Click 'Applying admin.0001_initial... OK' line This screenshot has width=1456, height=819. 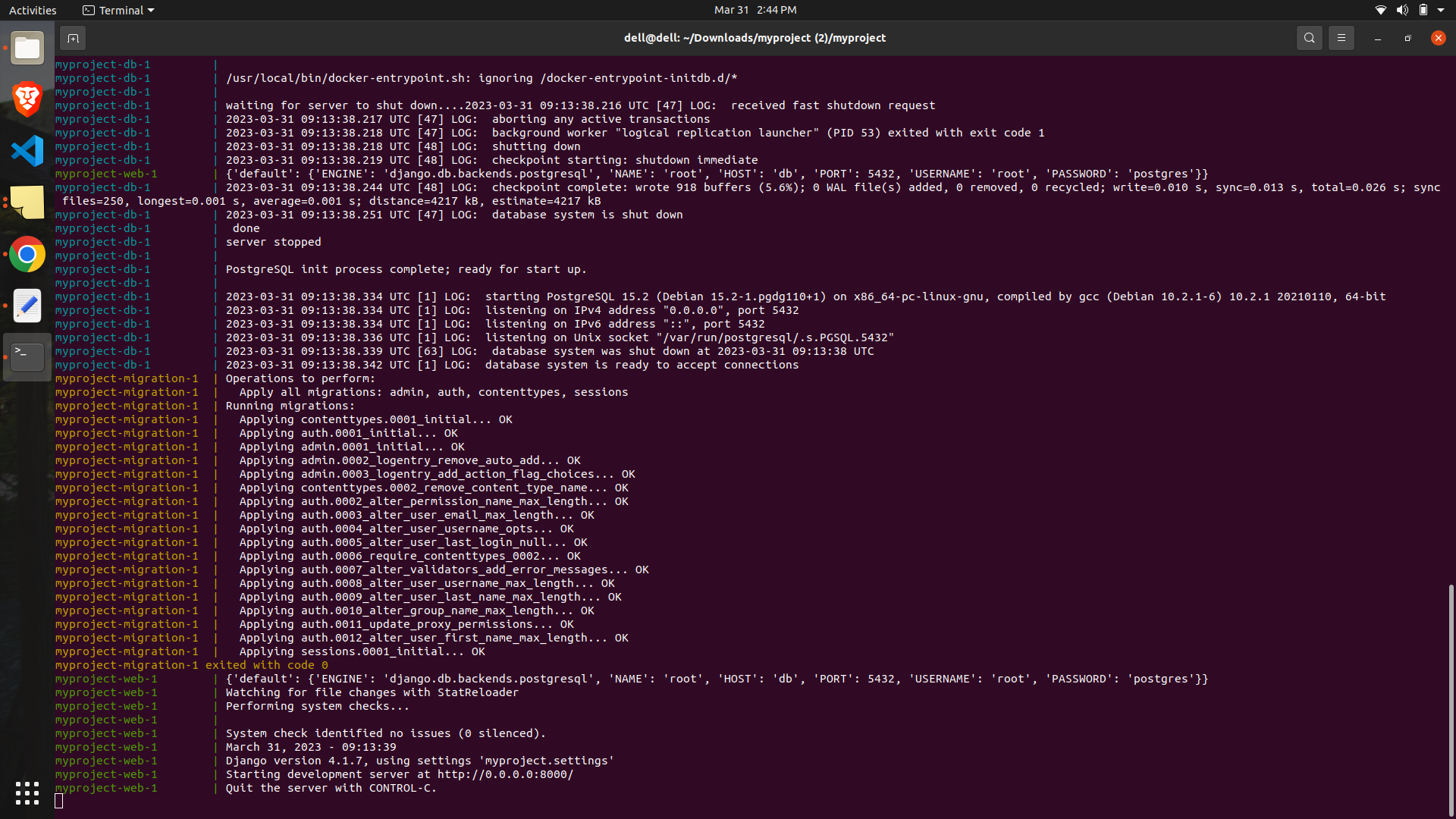[352, 447]
